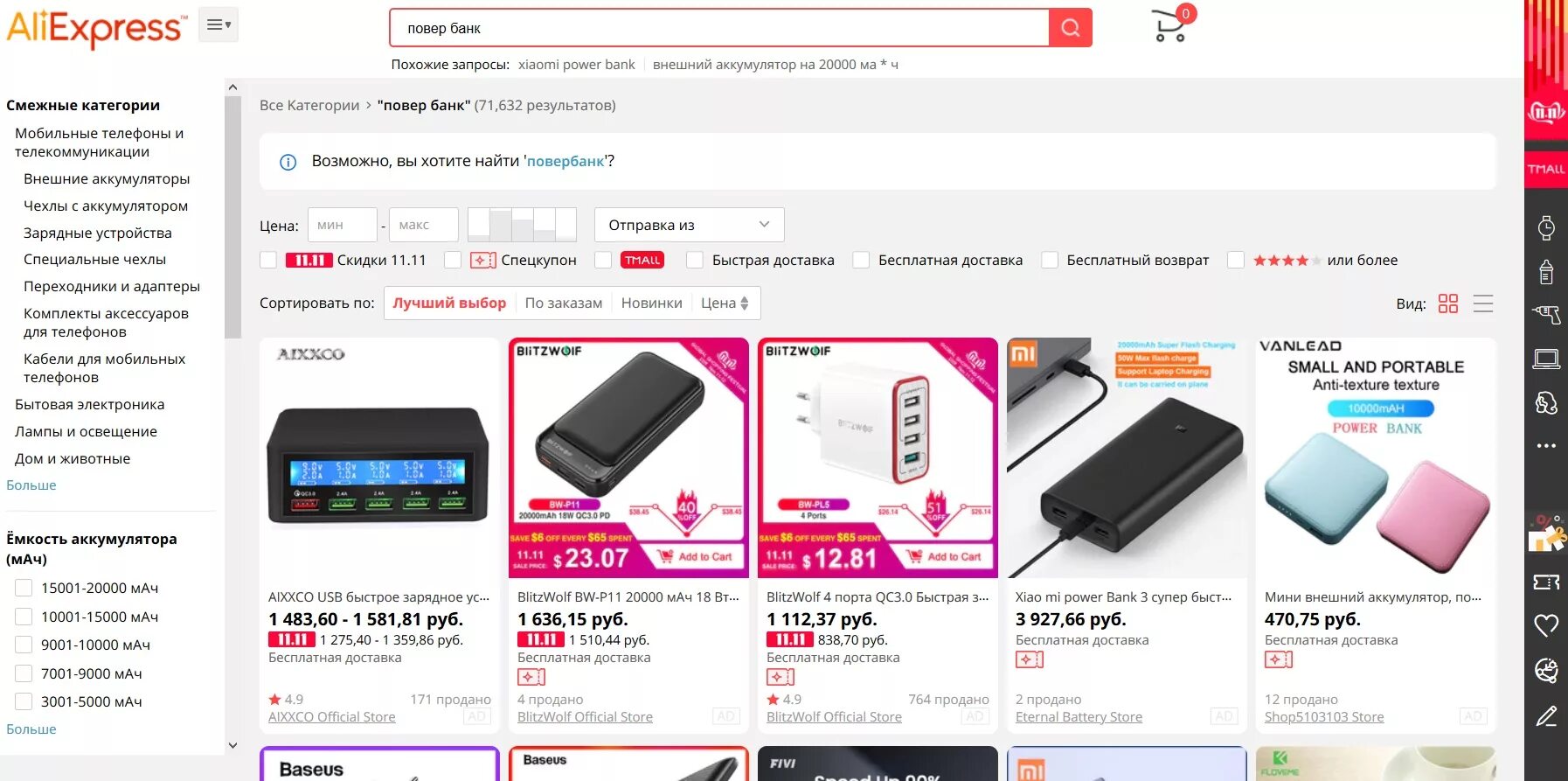The width and height of the screenshot is (1568, 781).
Task: Tick the 15001-20000 мАч capacity checkbox
Action: click(24, 588)
